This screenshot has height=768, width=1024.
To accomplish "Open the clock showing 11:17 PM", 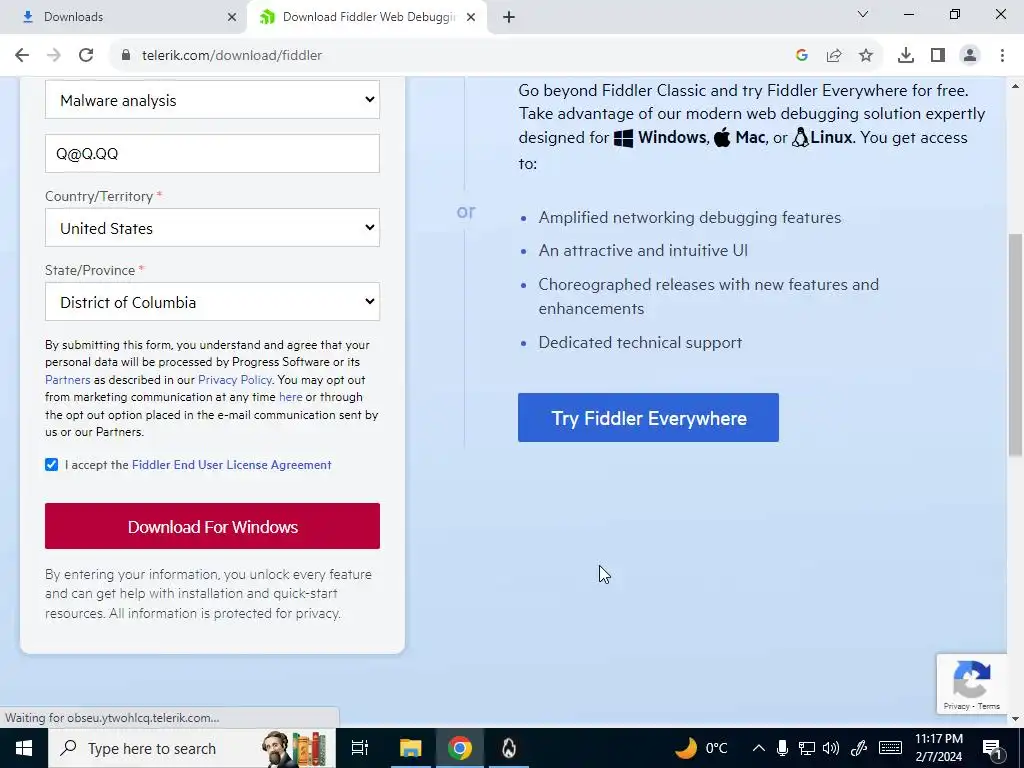I will pos(938,748).
